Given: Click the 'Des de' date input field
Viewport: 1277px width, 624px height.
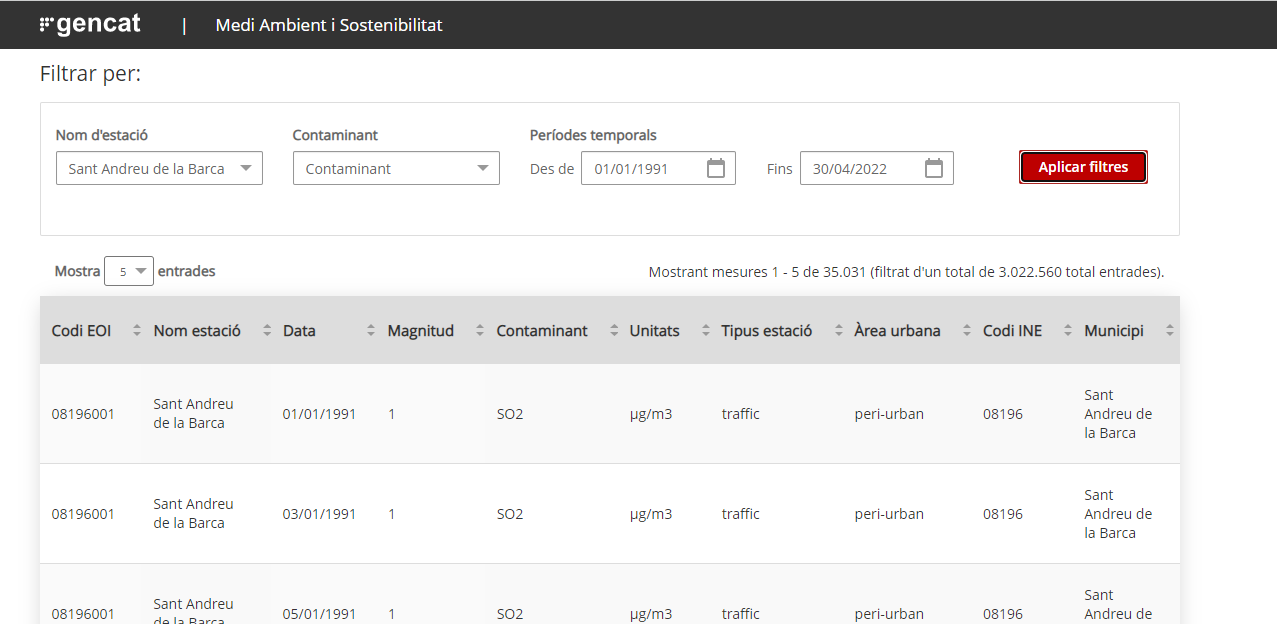Looking at the screenshot, I should click(x=645, y=169).
